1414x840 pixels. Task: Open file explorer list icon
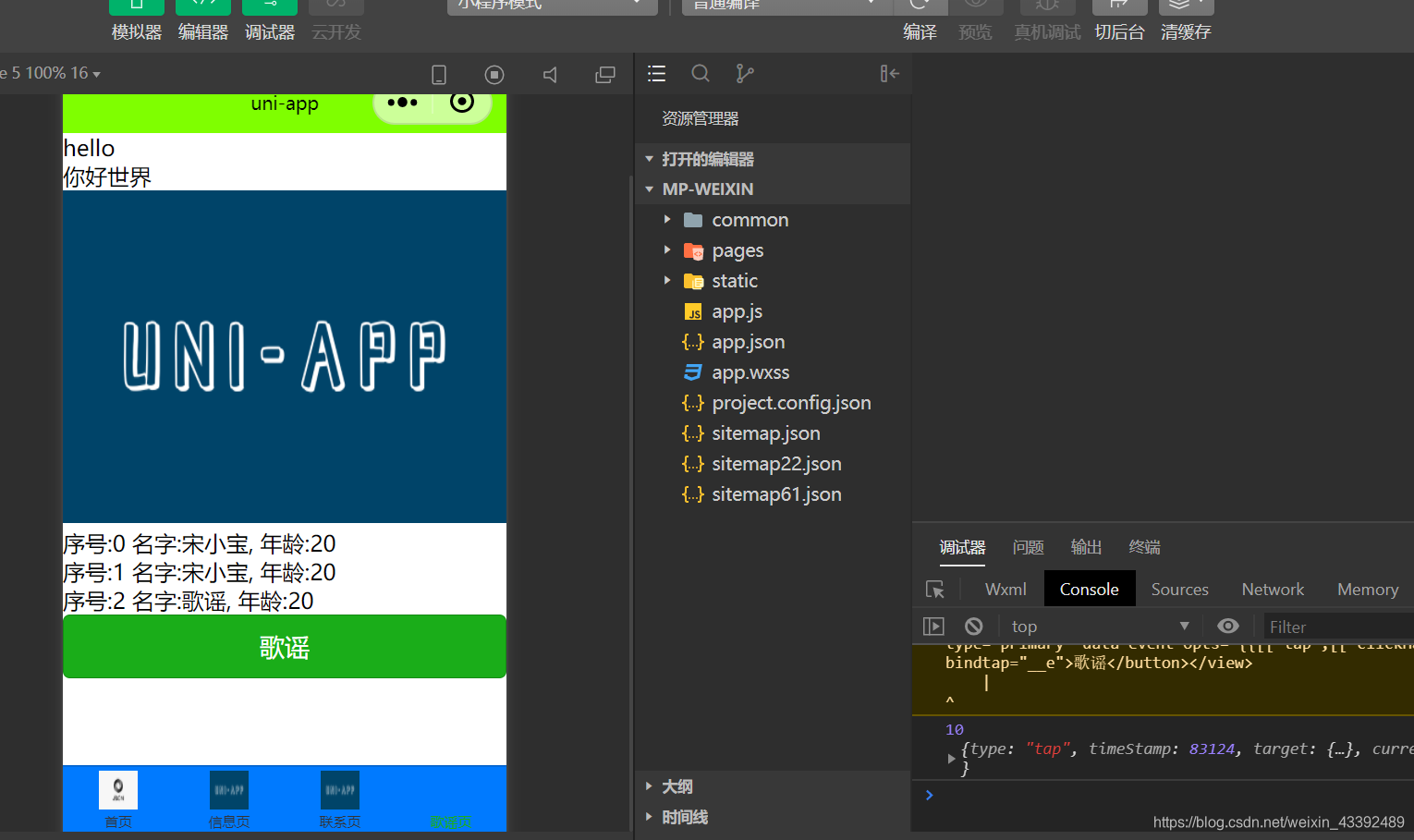click(657, 74)
